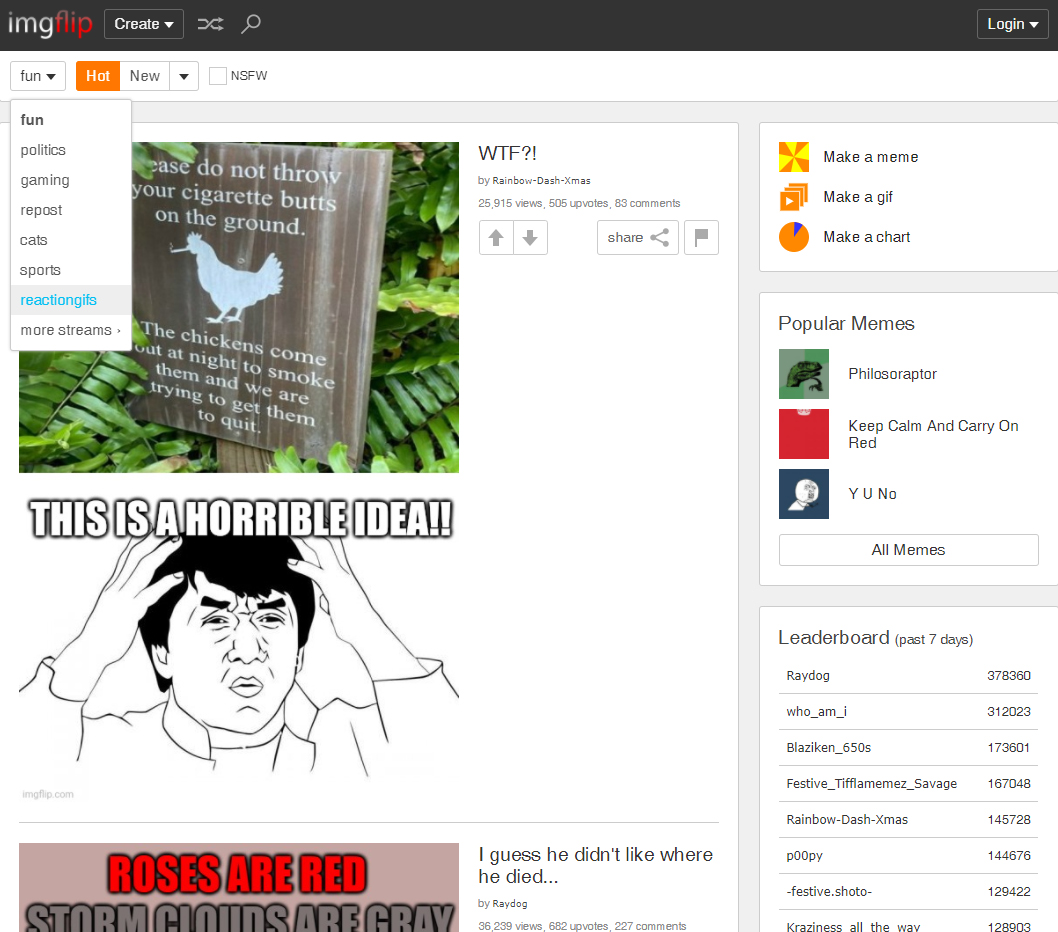Select fun in the streams menu

[x=71, y=120]
